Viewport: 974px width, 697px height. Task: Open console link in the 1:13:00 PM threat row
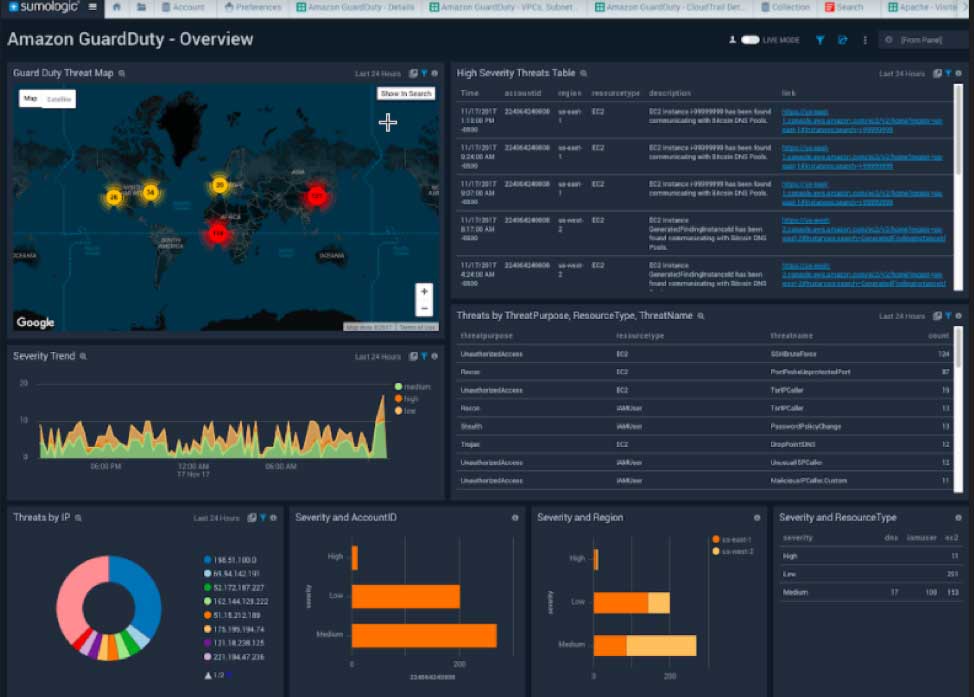(x=862, y=121)
